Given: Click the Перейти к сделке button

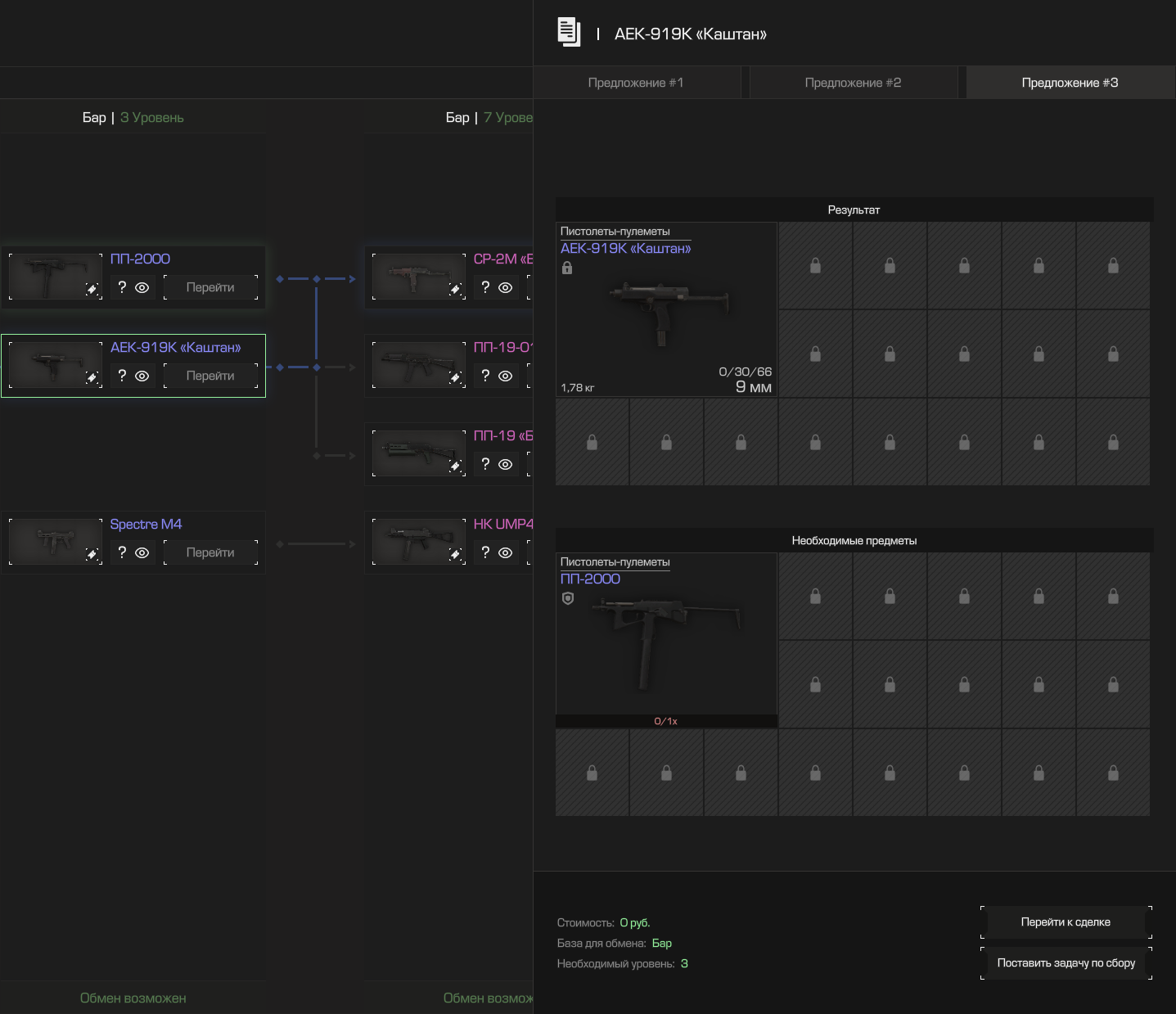Looking at the screenshot, I should (x=1066, y=922).
